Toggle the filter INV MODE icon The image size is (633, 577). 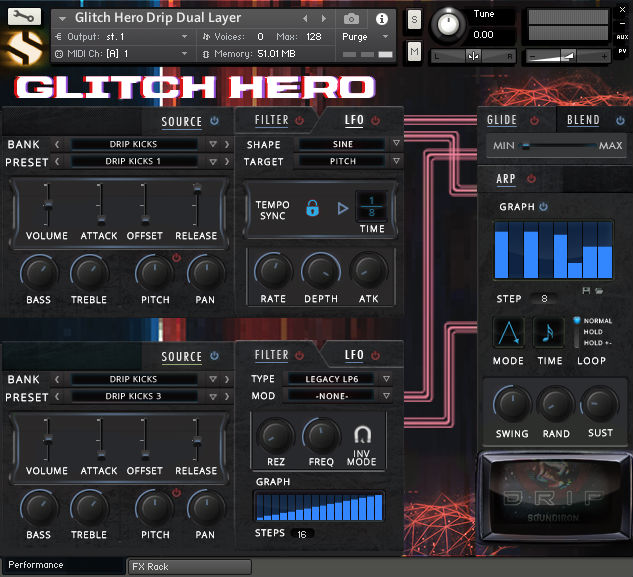click(x=362, y=434)
